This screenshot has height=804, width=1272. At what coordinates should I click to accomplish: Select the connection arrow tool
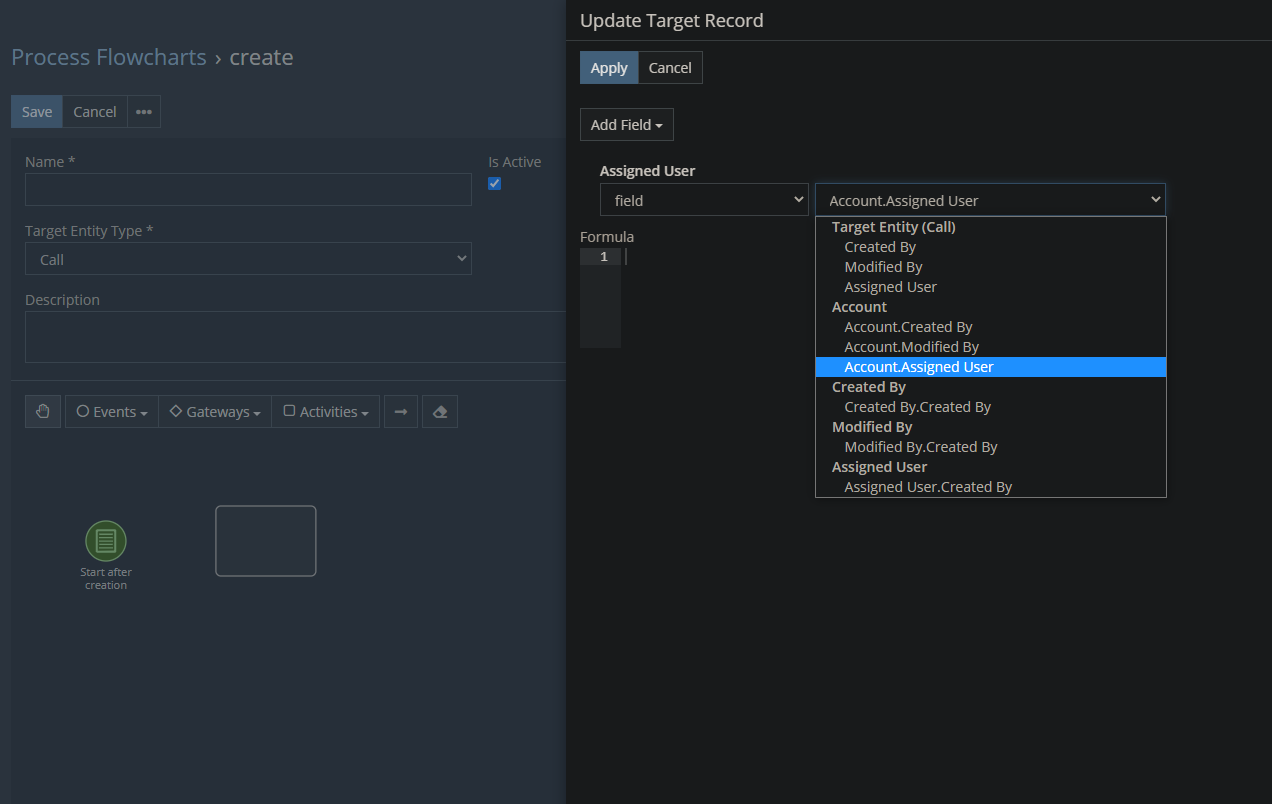click(x=401, y=412)
